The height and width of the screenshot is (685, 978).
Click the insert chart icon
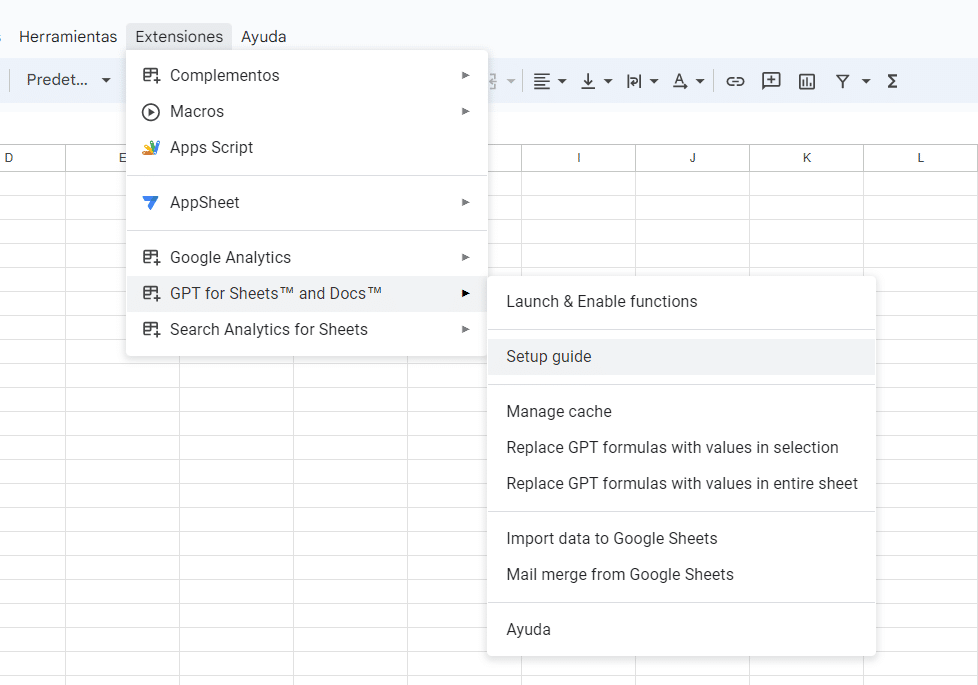tap(806, 81)
